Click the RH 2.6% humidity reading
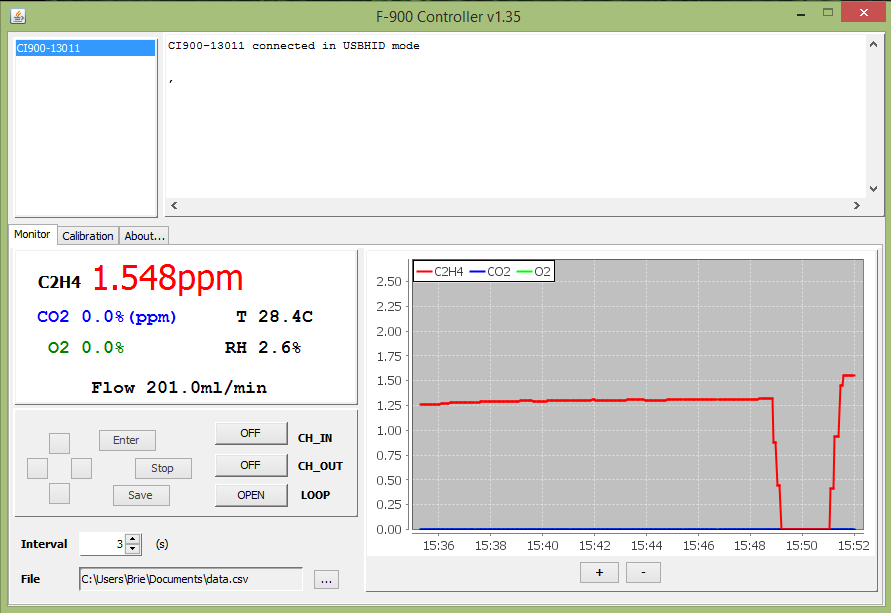The image size is (891, 613). 263,347
